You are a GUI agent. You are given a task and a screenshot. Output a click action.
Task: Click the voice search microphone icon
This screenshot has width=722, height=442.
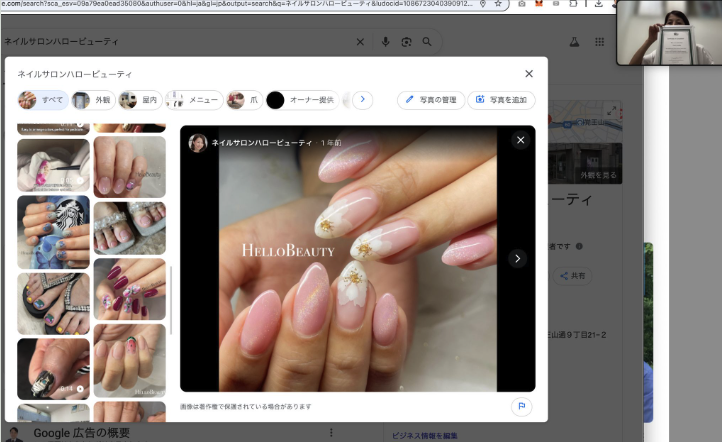386,42
